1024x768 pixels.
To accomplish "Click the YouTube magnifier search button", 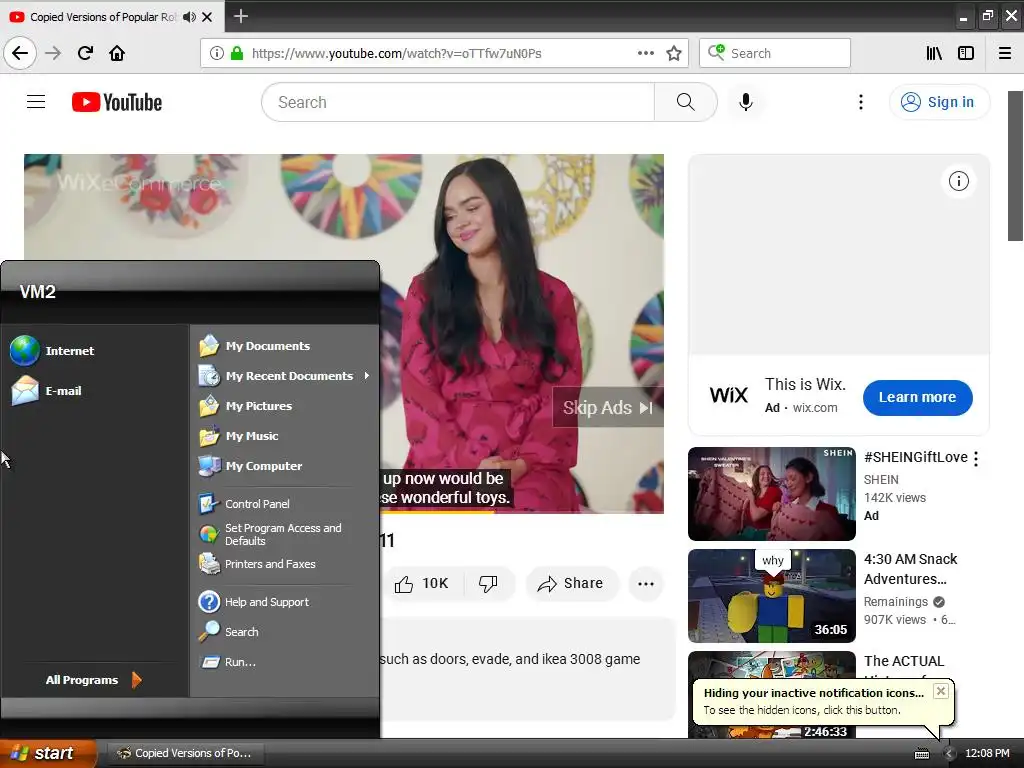I will pyautogui.click(x=686, y=102).
